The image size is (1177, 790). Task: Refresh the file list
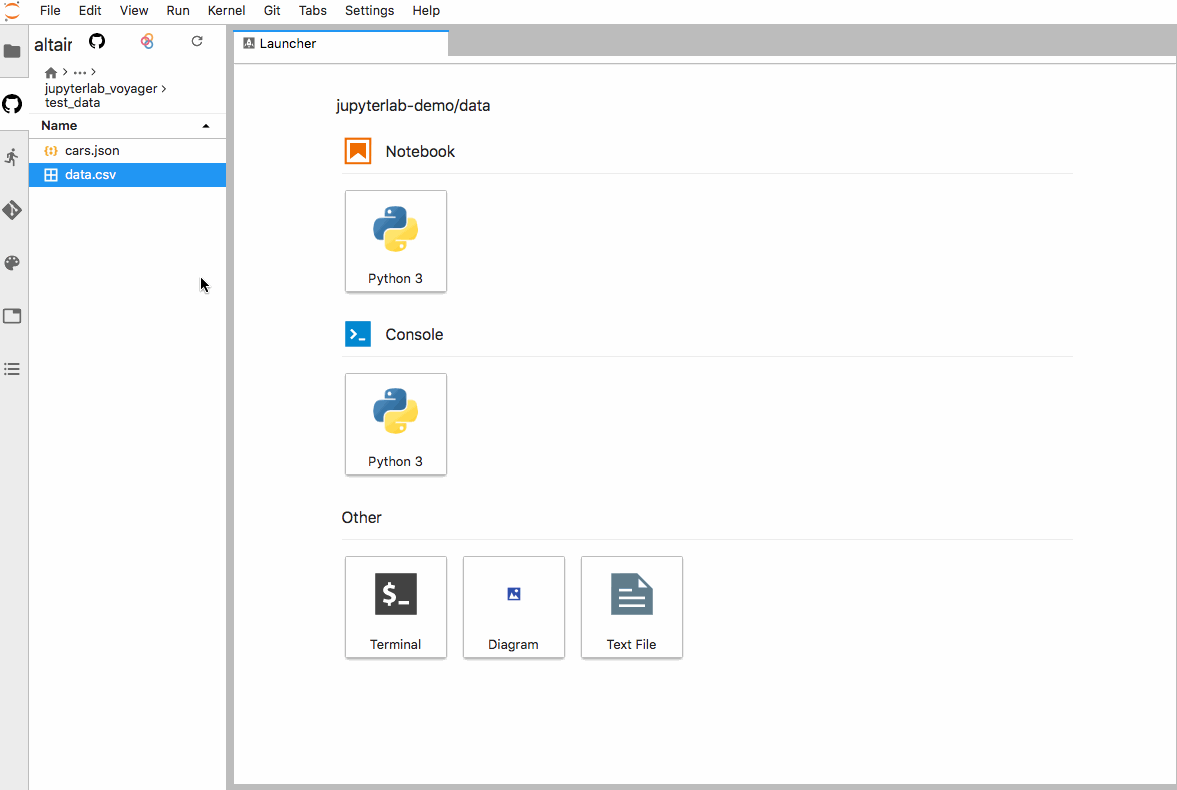(x=197, y=41)
